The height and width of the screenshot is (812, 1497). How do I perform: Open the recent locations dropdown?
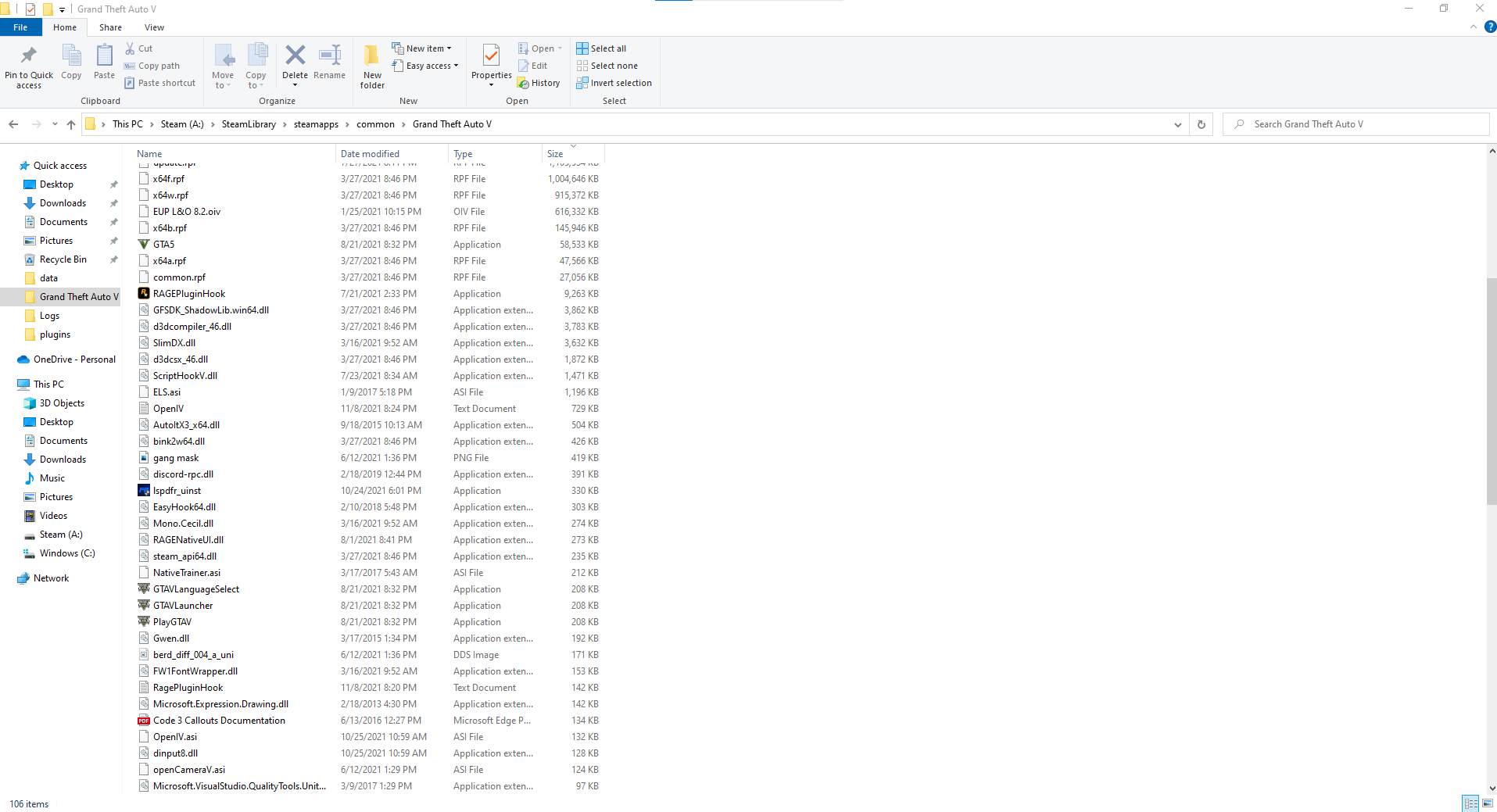55,124
